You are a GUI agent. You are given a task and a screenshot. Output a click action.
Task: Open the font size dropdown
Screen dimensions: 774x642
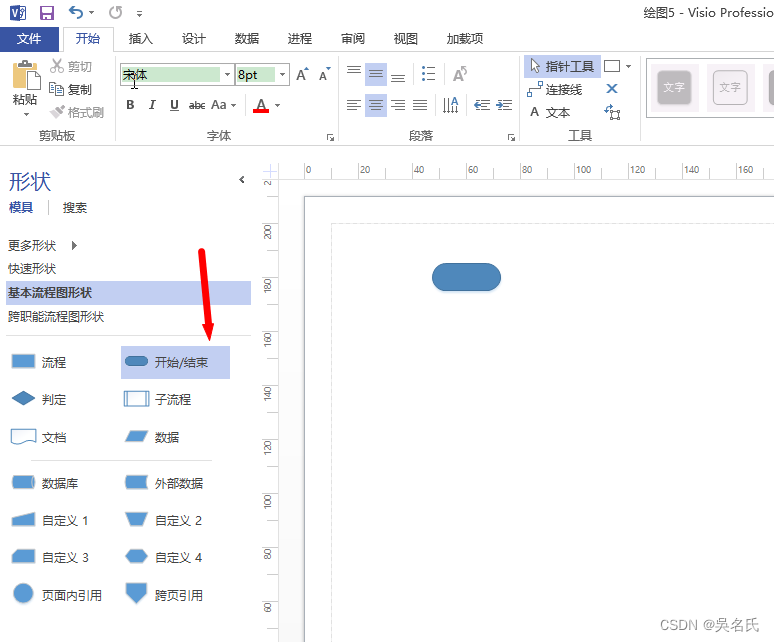[x=282, y=75]
